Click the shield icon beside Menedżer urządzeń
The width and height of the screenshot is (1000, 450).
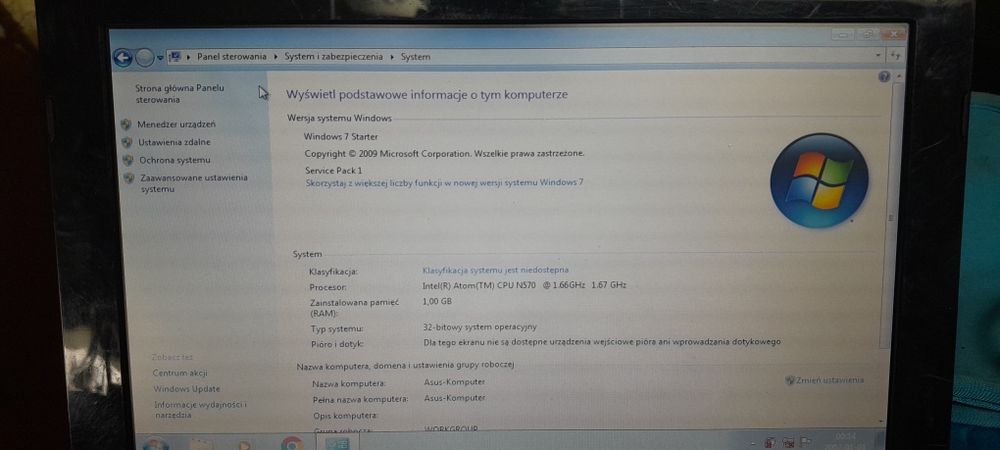click(126, 124)
